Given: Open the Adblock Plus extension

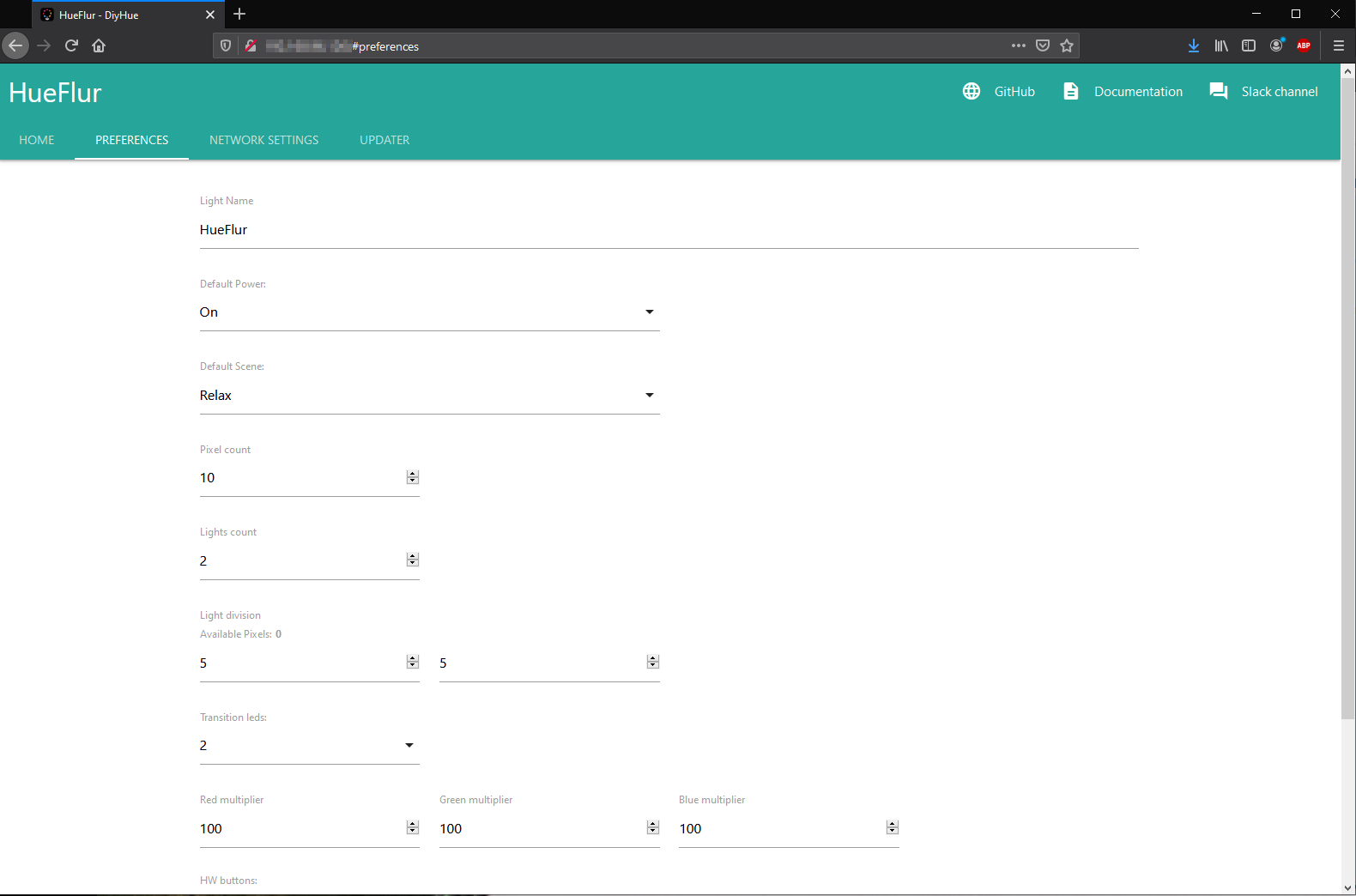Looking at the screenshot, I should 1304,45.
